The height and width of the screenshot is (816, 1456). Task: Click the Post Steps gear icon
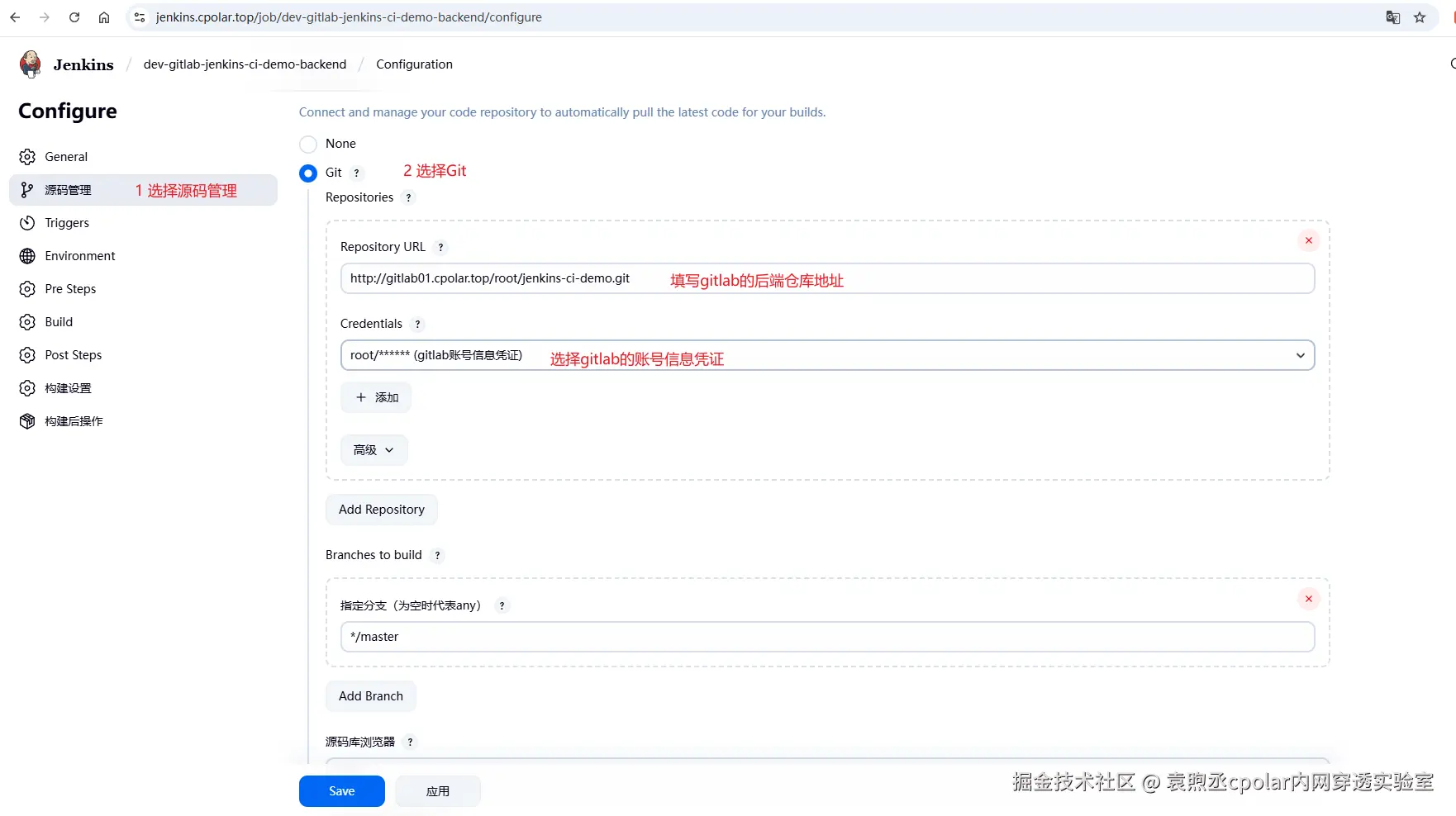pos(27,355)
